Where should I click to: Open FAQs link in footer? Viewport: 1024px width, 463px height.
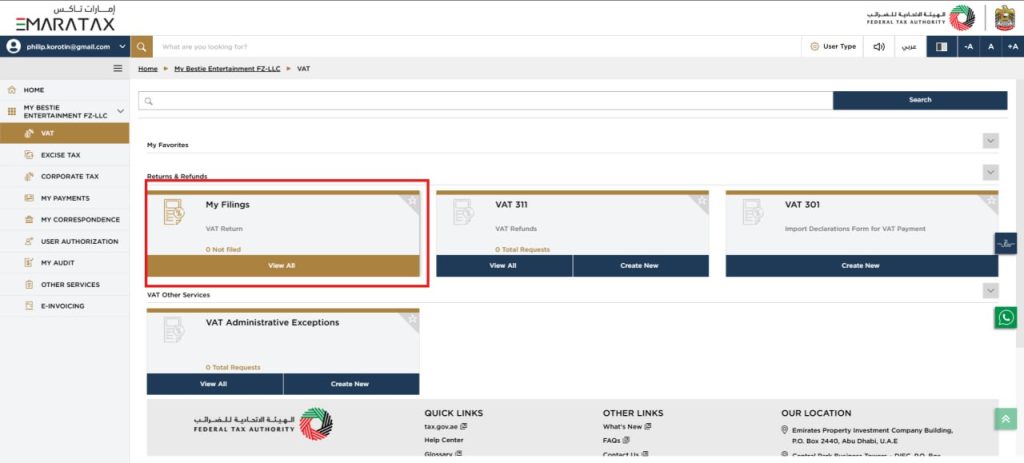coord(616,440)
